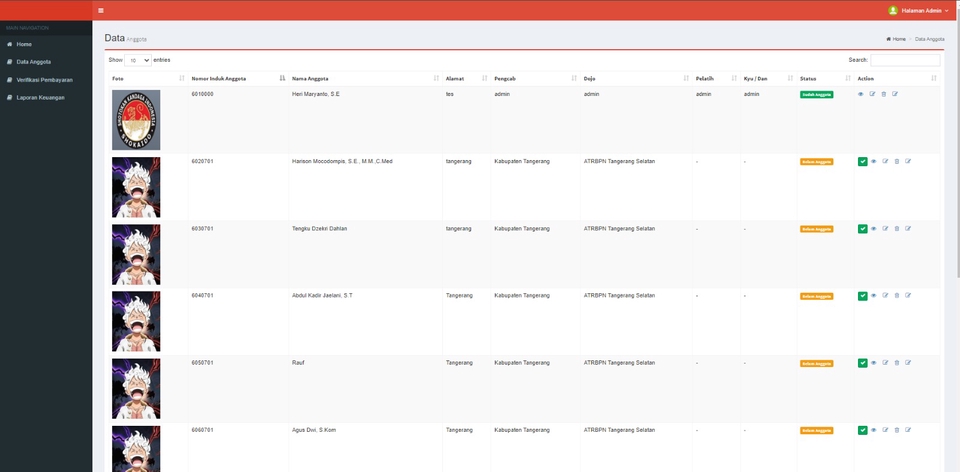The image size is (960, 472).
Task: Approve Agus Dwi with green check button
Action: (x=863, y=430)
